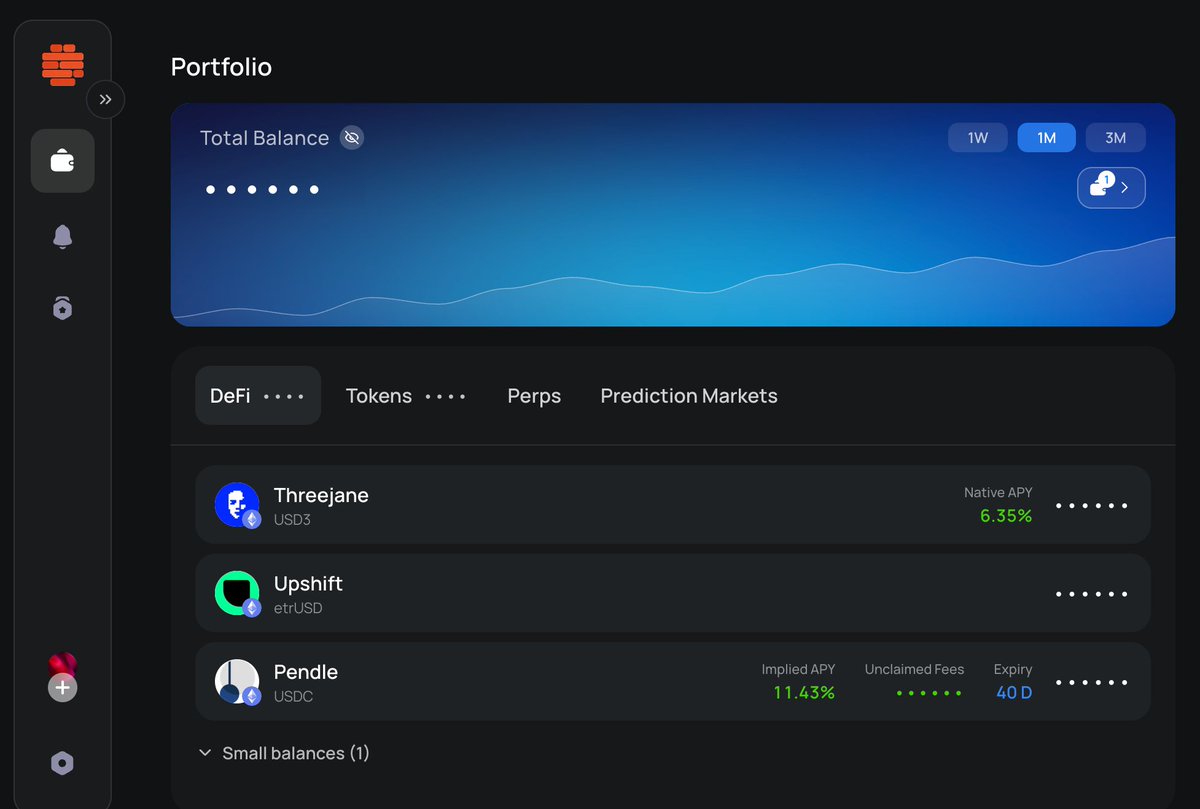Viewport: 1200px width, 809px height.
Task: Open the Threejane position name
Action: 321,495
